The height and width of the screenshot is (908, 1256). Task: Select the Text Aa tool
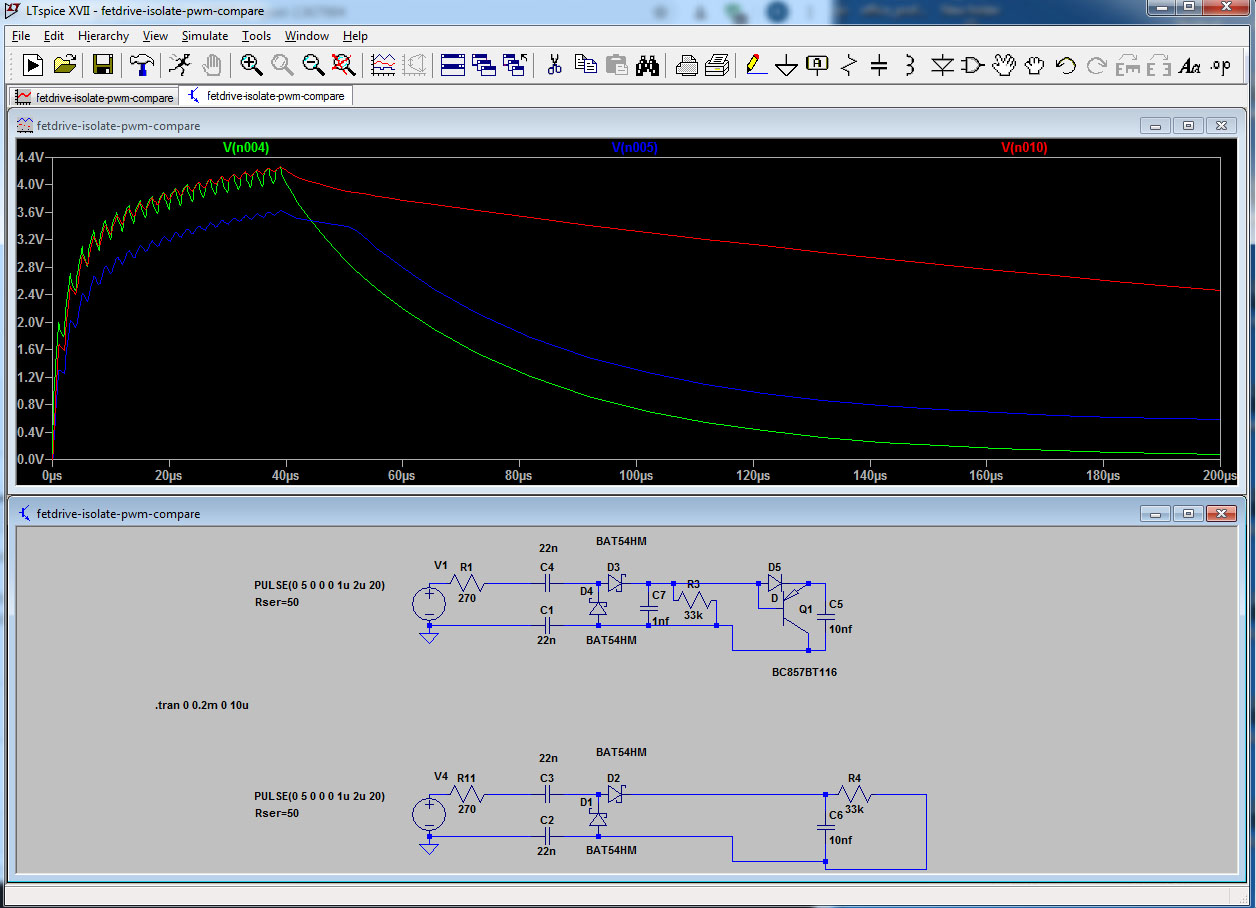point(1189,65)
